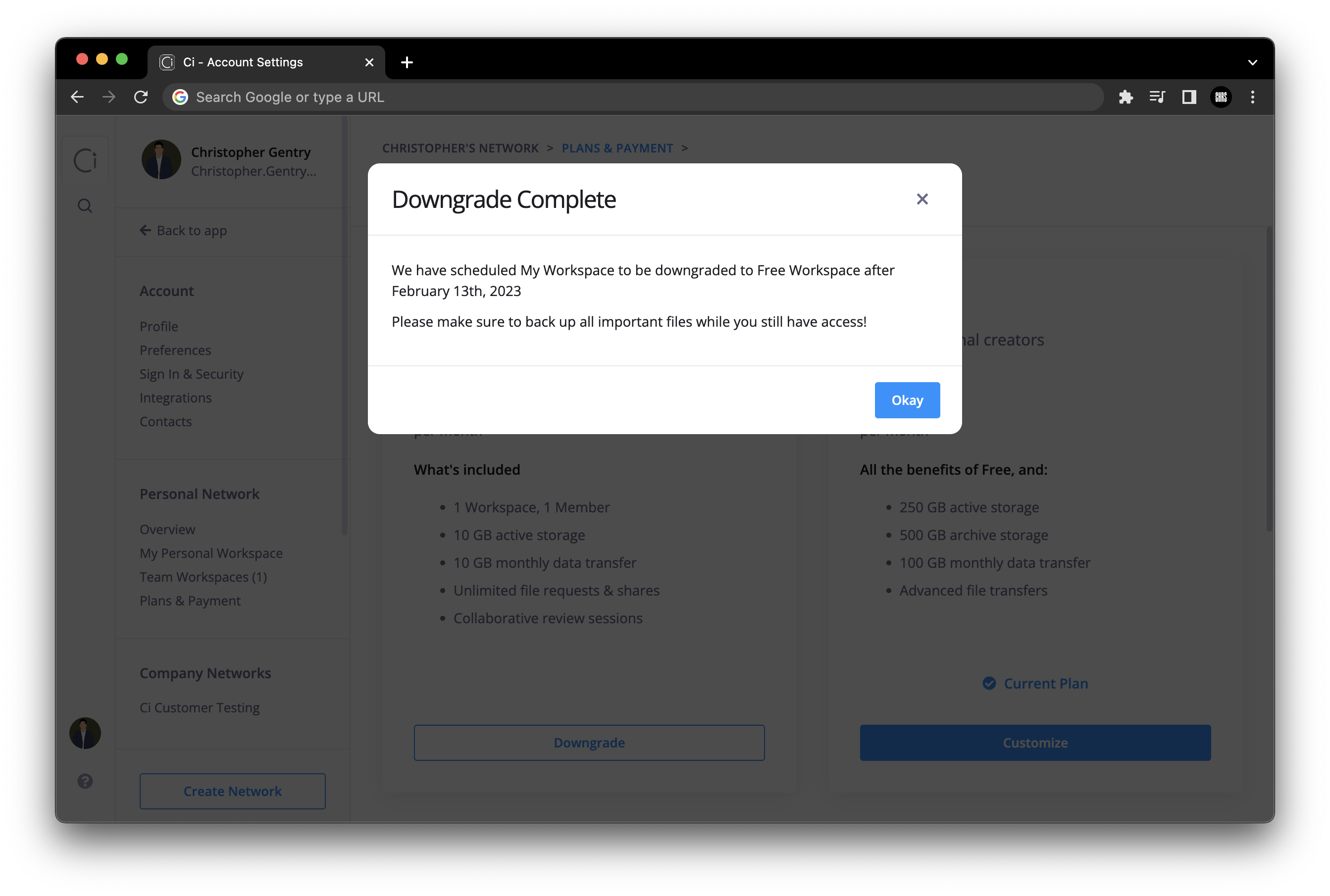Open the Ci logo home icon
Viewport: 1330px width, 896px height.
coord(85,160)
